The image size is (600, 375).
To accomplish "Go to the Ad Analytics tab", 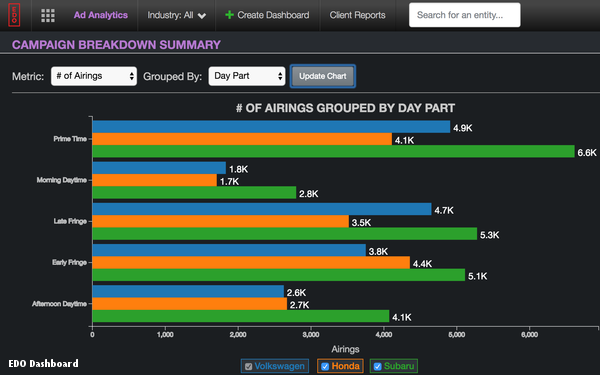I will coord(101,15).
